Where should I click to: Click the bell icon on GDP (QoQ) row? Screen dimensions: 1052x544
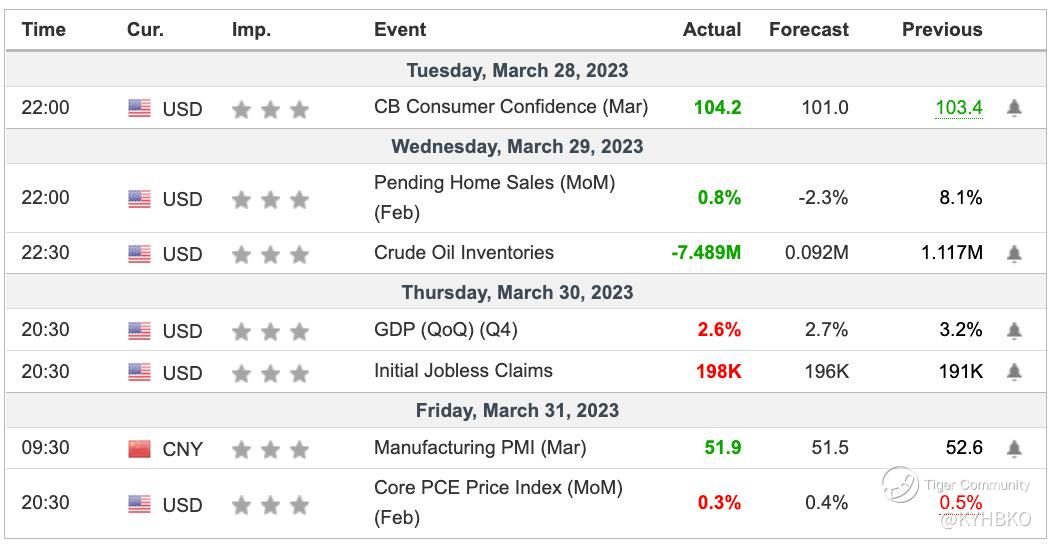point(1014,330)
